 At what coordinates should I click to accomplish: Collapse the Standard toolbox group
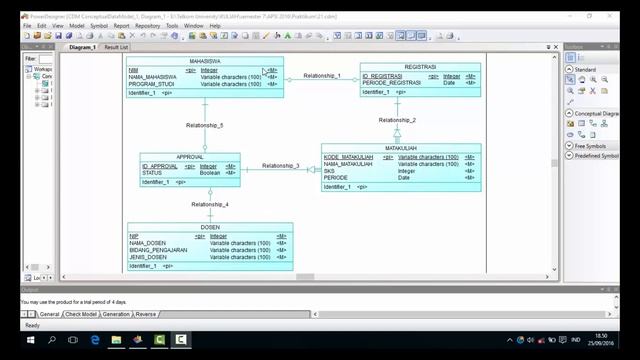tap(569, 69)
